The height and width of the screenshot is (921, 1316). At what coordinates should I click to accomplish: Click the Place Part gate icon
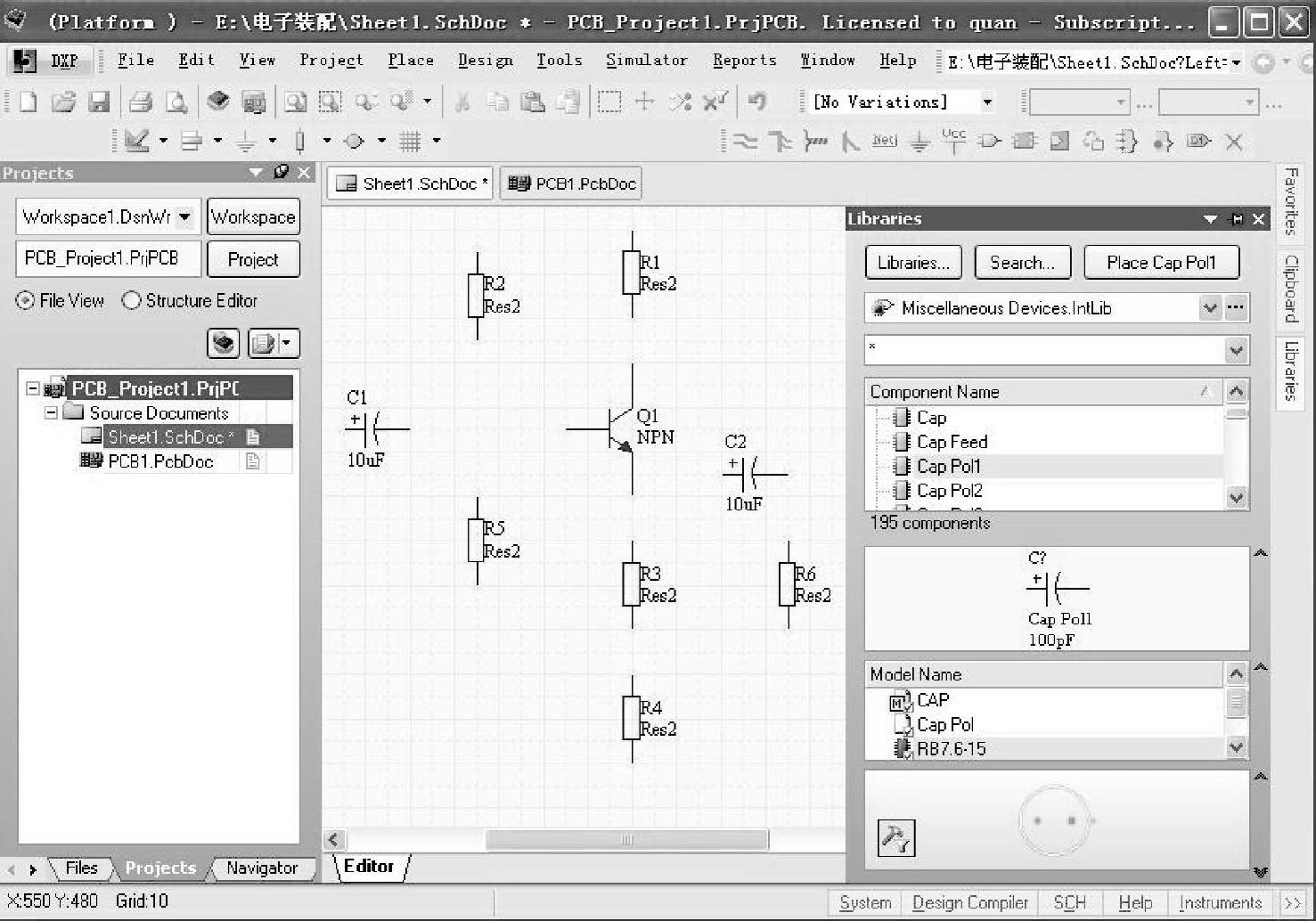pyautogui.click(x=989, y=141)
